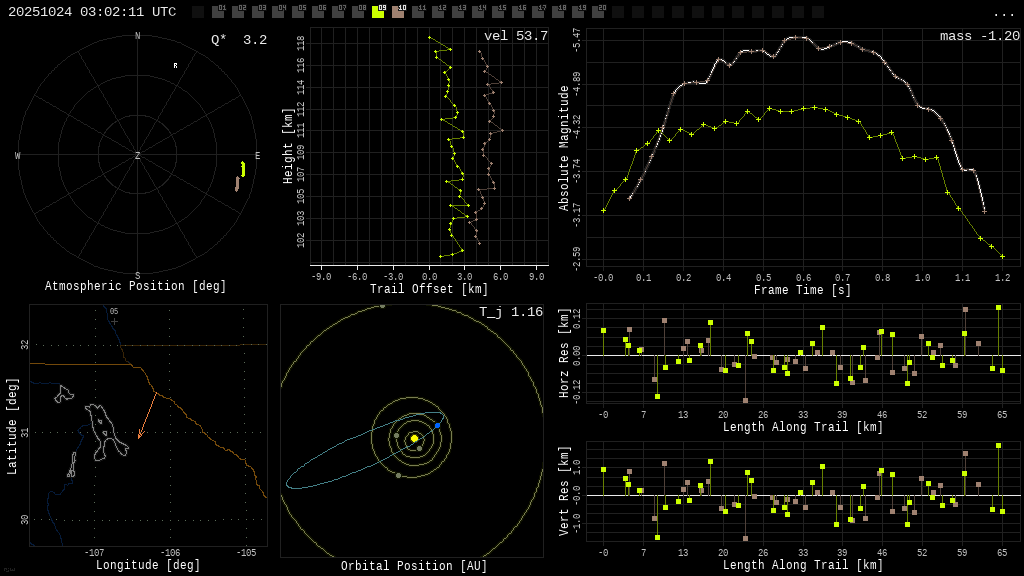Toggle the station 01 box
Image resolution: width=1024 pixels, height=576 pixels.
218,12
